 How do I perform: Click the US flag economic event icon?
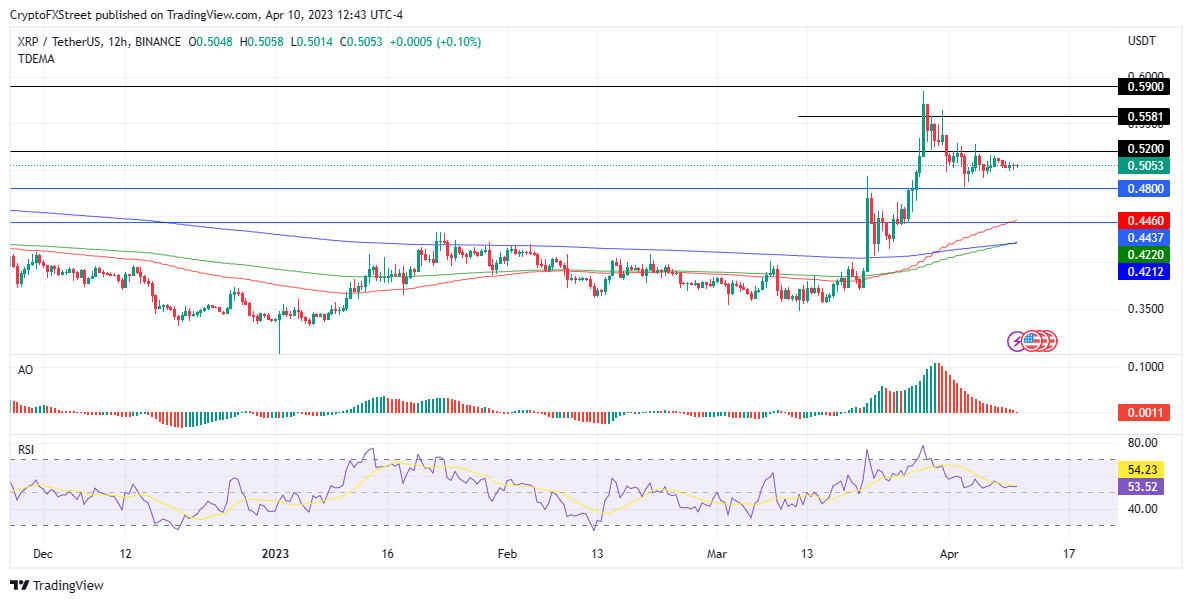(x=1031, y=341)
